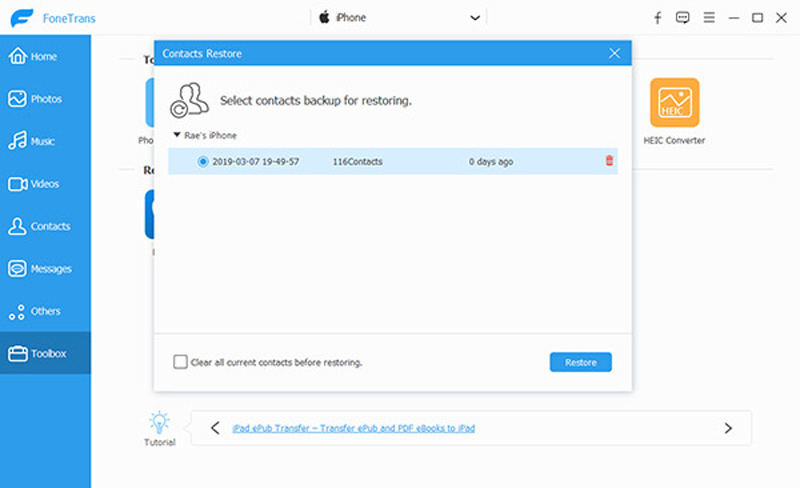Screen dimensions: 800x488
Task: Open the HEIC Converter tool
Action: click(674, 111)
